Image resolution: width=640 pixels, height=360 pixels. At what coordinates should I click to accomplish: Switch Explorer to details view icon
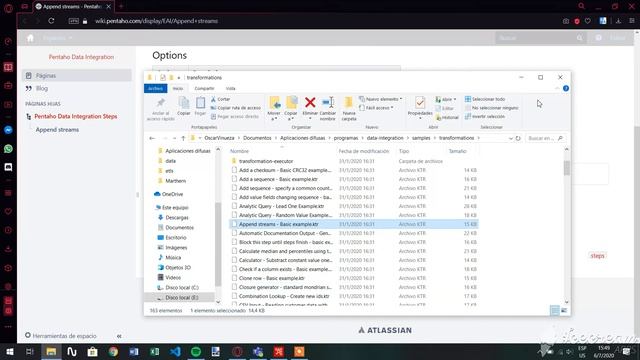point(555,311)
